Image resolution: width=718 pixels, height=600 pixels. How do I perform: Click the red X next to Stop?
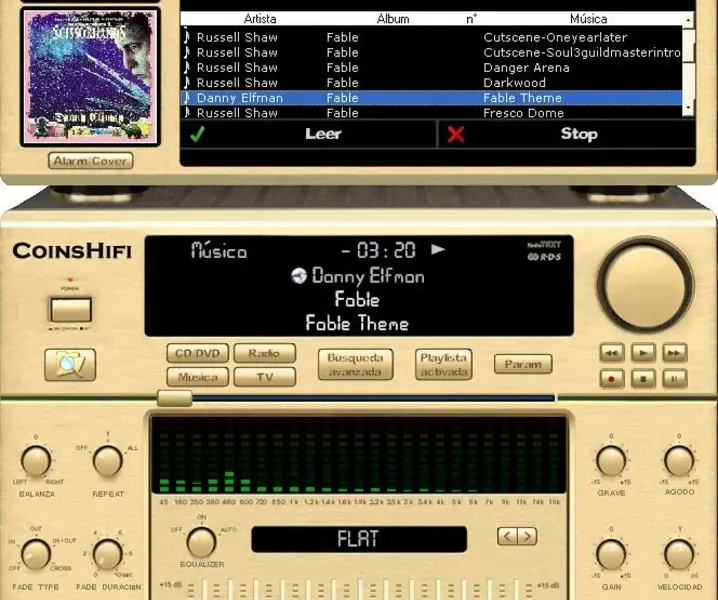456,134
